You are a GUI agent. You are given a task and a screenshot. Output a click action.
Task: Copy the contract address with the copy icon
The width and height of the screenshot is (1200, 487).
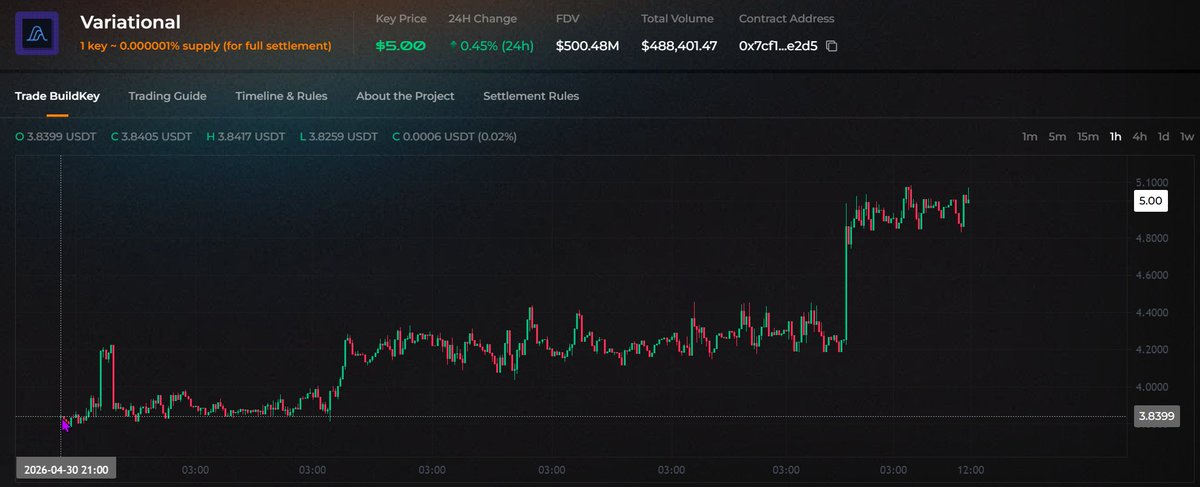831,46
